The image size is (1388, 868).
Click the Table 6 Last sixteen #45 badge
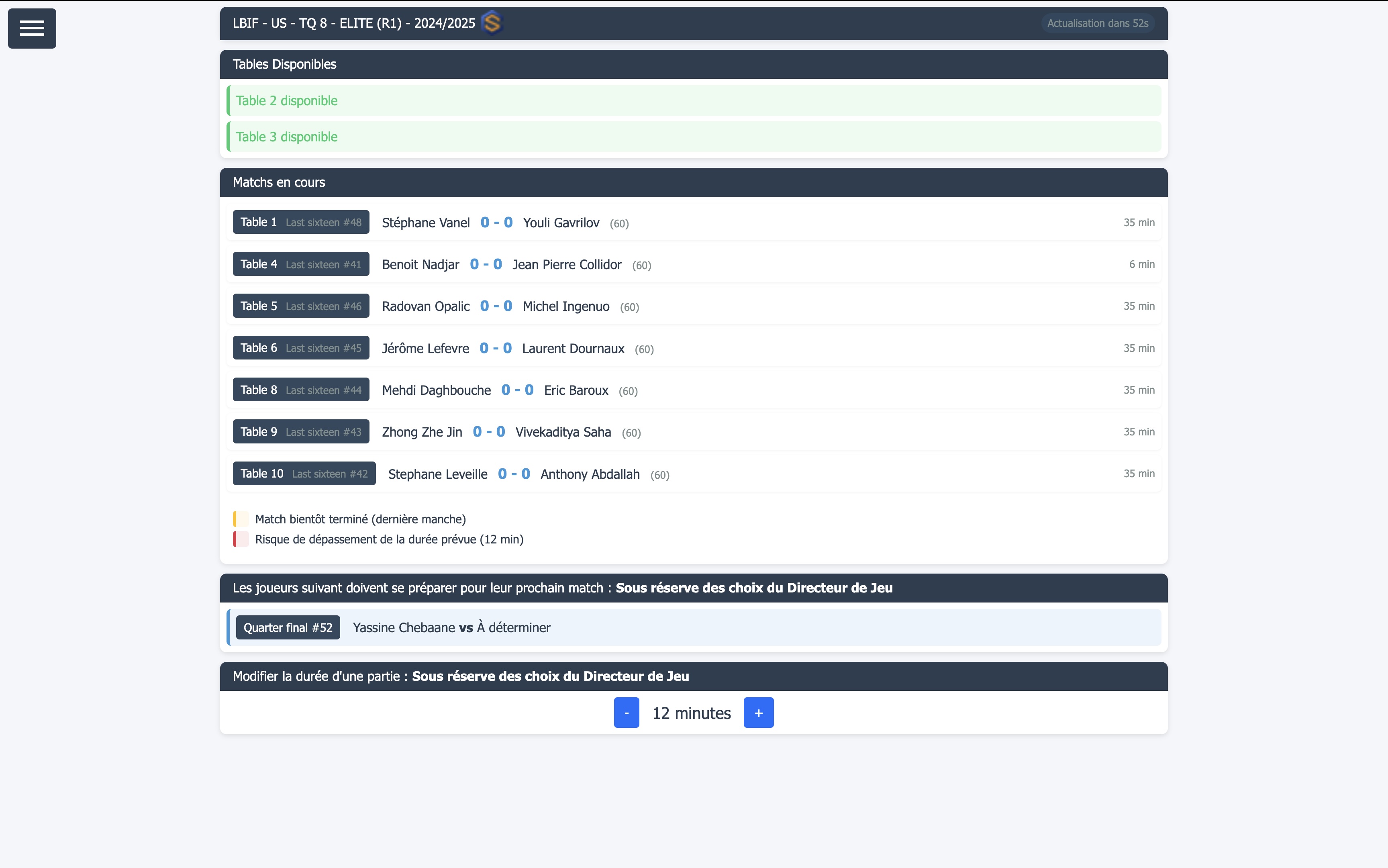[x=301, y=348]
